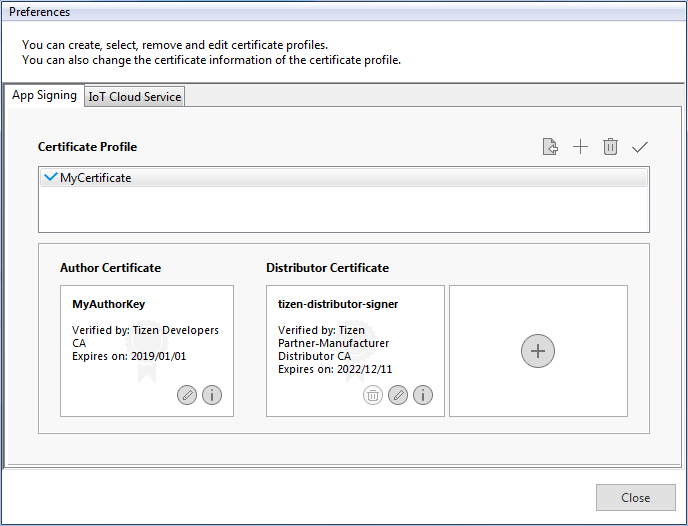Set selected profile as active with checkmark icon

pos(640,147)
